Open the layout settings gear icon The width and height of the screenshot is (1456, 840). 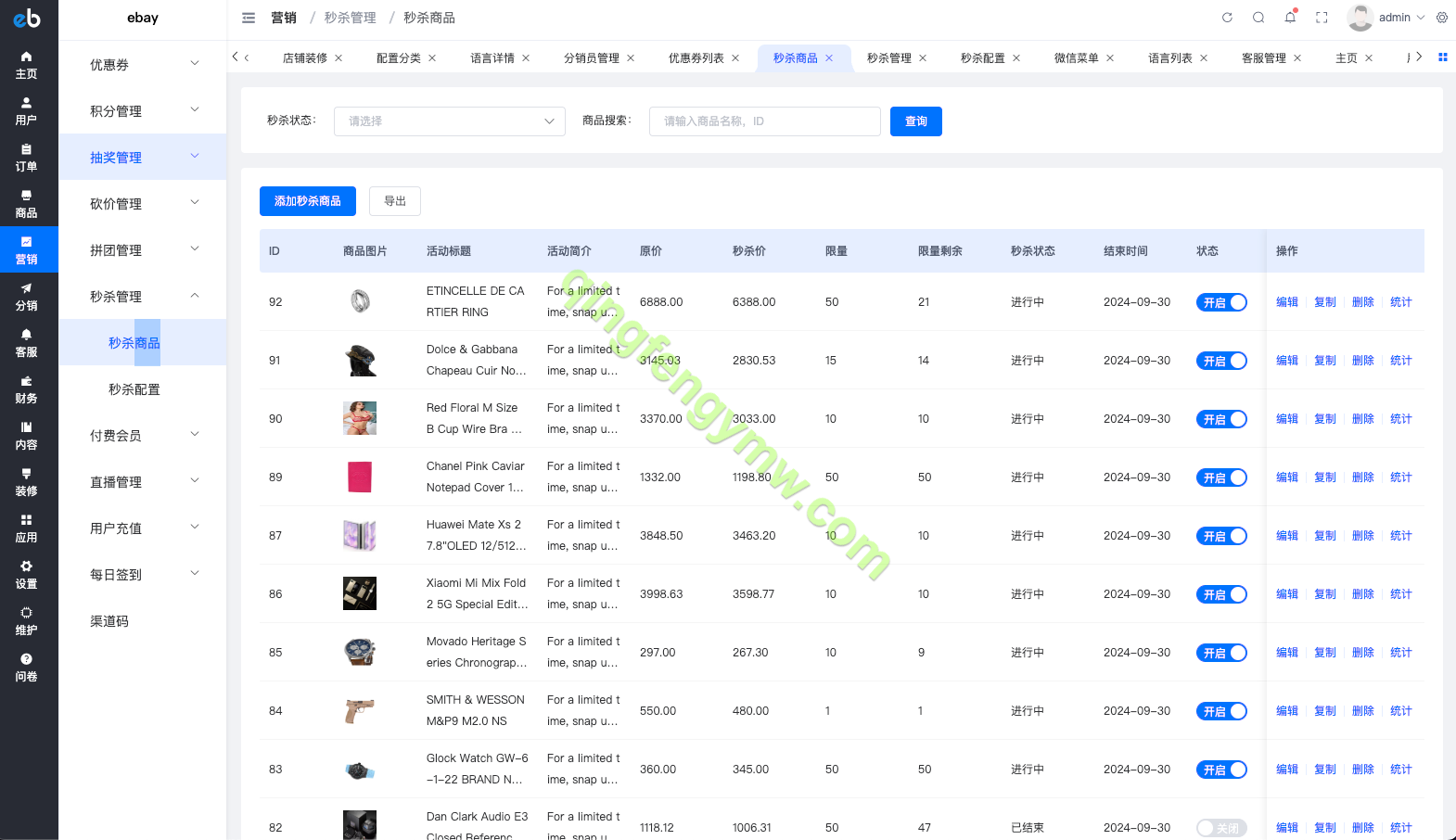1442,18
